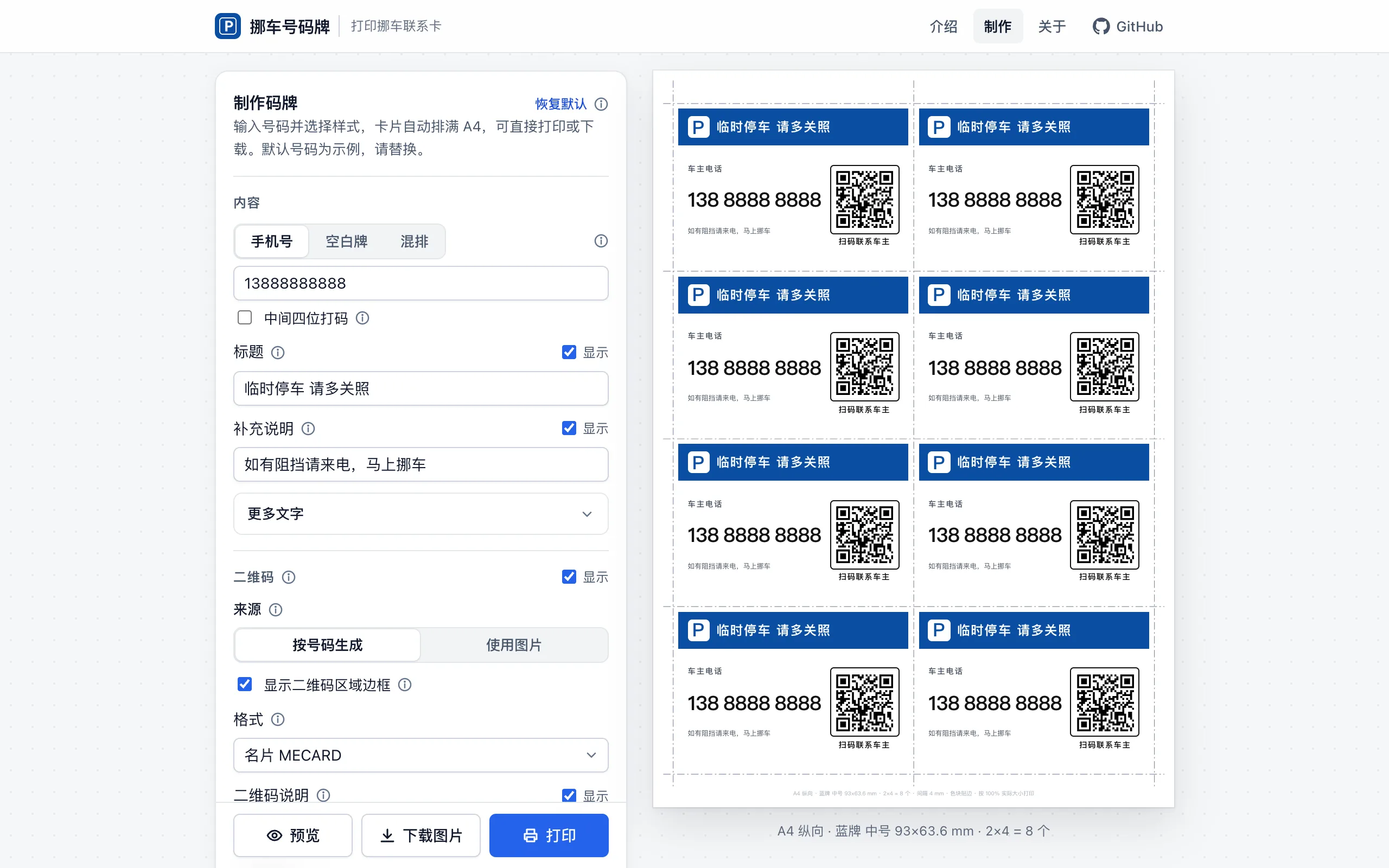Toggle 显示二维码区域边框 checkbox
Screen dimensions: 1389x868
(x=245, y=684)
